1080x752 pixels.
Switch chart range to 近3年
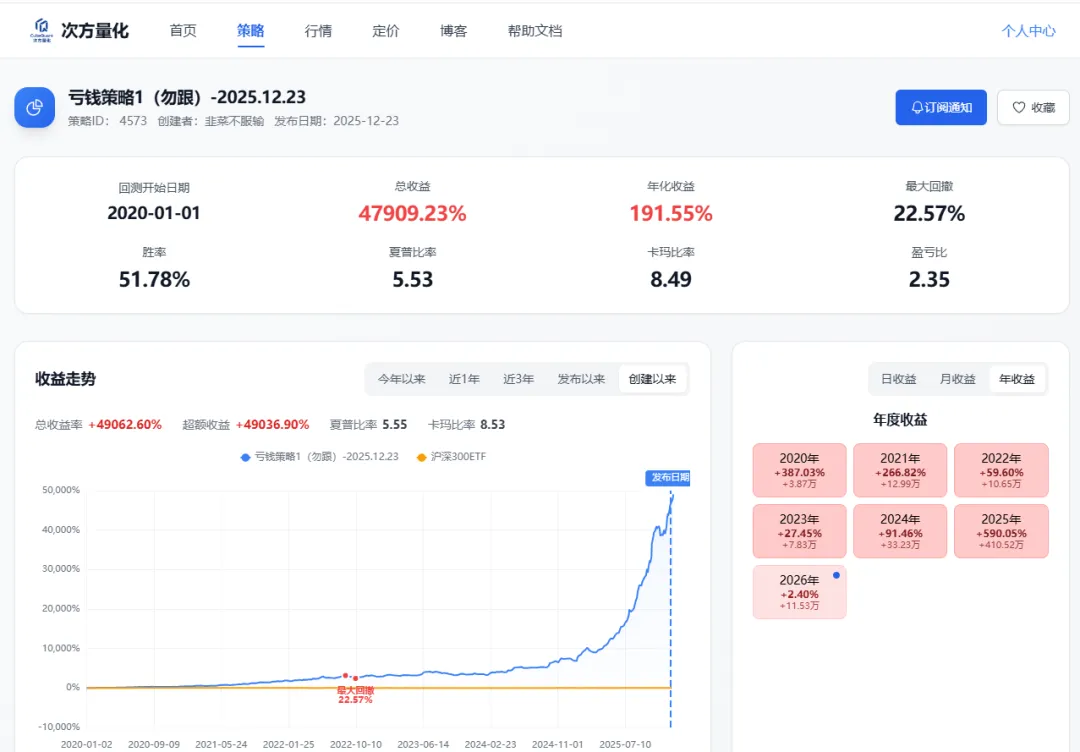click(x=518, y=379)
